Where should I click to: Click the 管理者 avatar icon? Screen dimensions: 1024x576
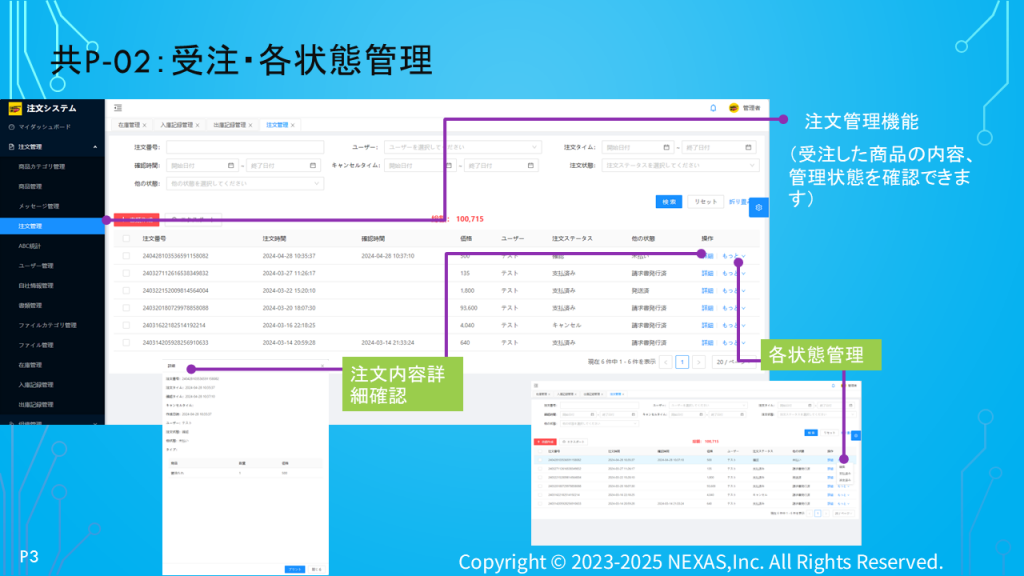tap(733, 108)
